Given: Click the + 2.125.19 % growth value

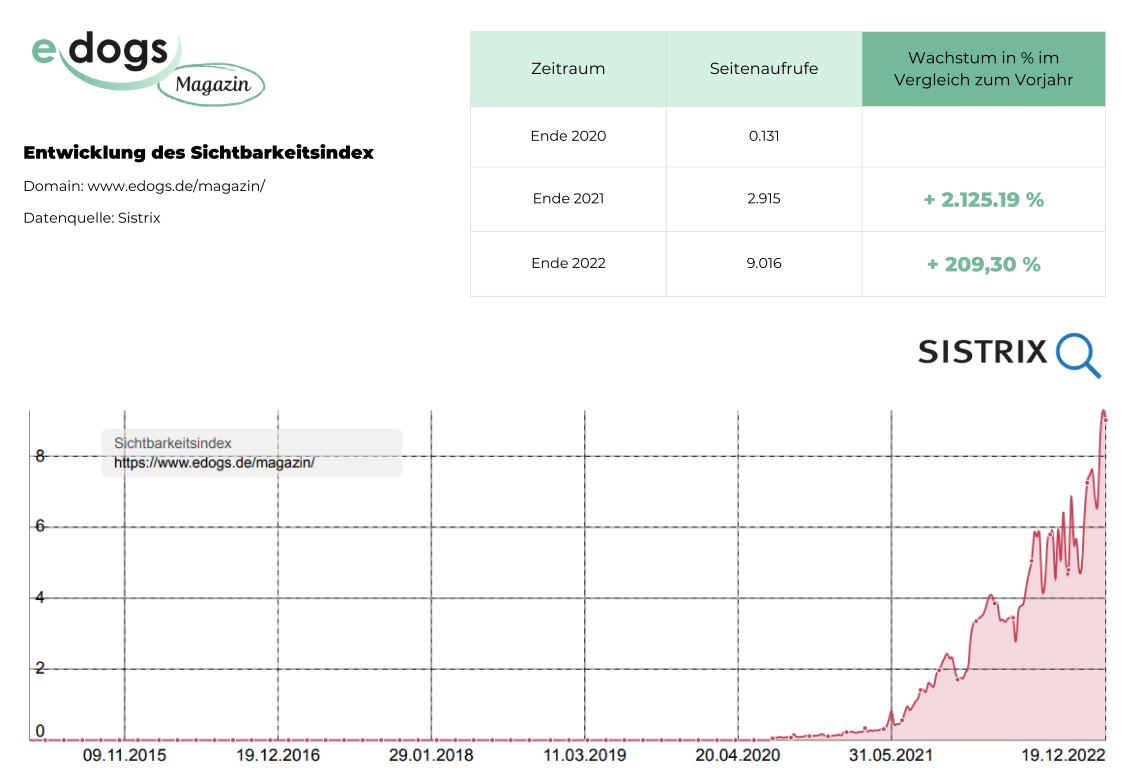Looking at the screenshot, I should [x=983, y=200].
